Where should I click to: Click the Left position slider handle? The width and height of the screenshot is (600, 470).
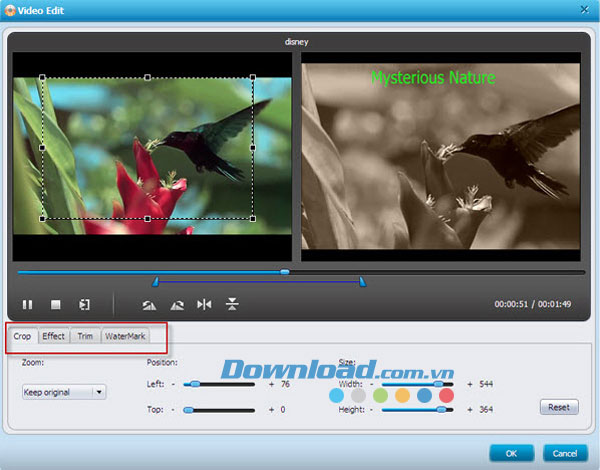pyautogui.click(x=195, y=384)
